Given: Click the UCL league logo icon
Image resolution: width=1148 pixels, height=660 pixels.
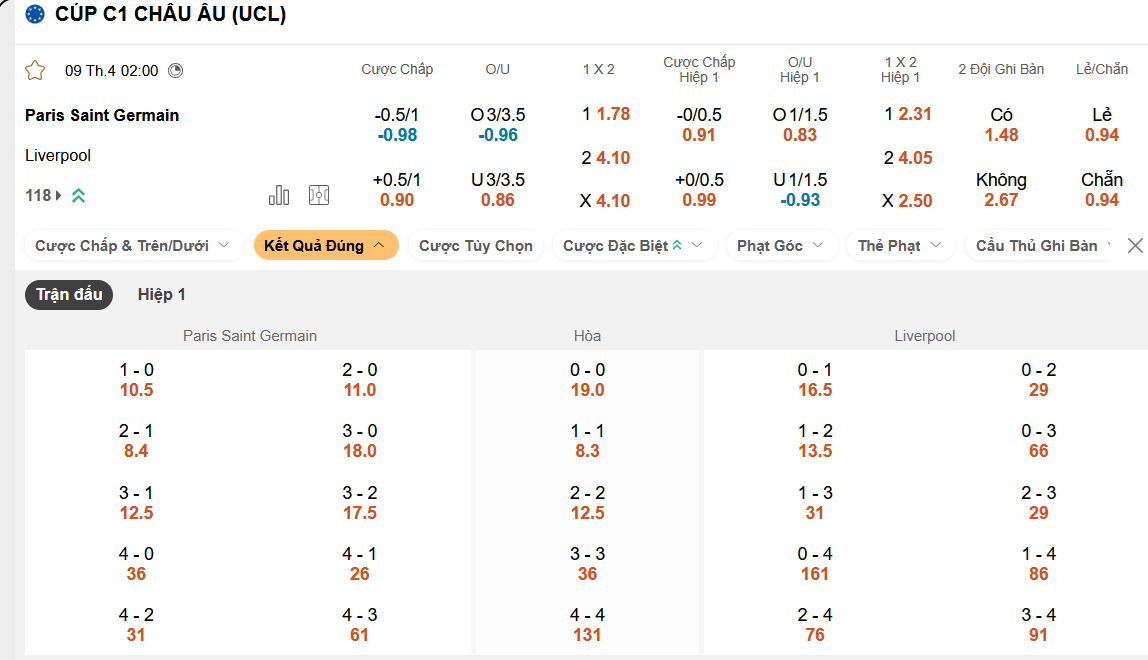Looking at the screenshot, I should [35, 14].
